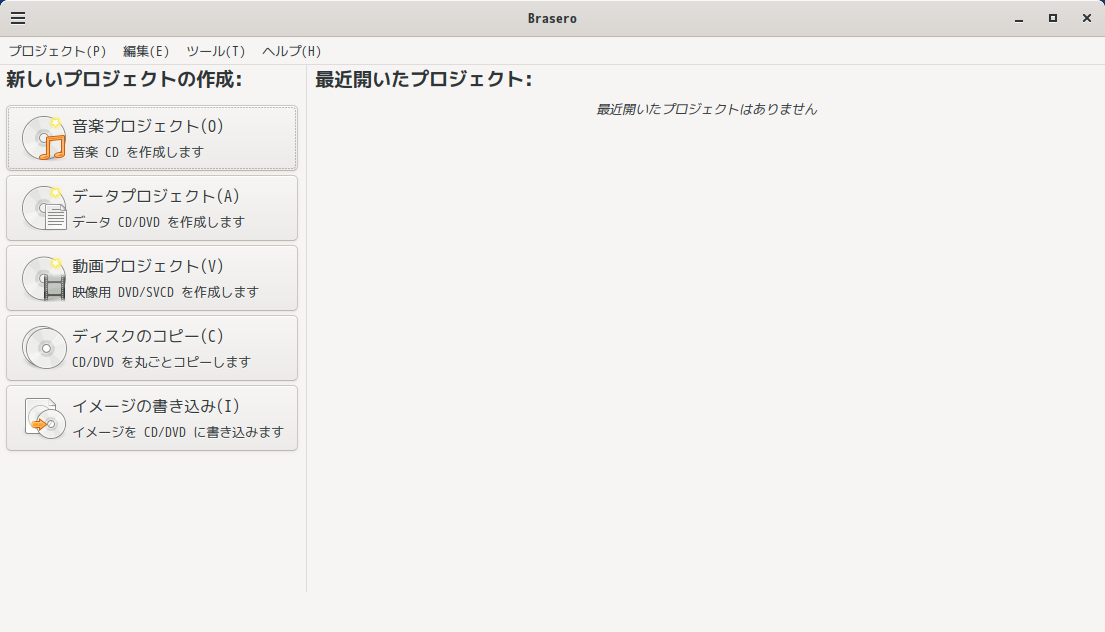Start a new 音楽プロジェクト(O)

152,138
